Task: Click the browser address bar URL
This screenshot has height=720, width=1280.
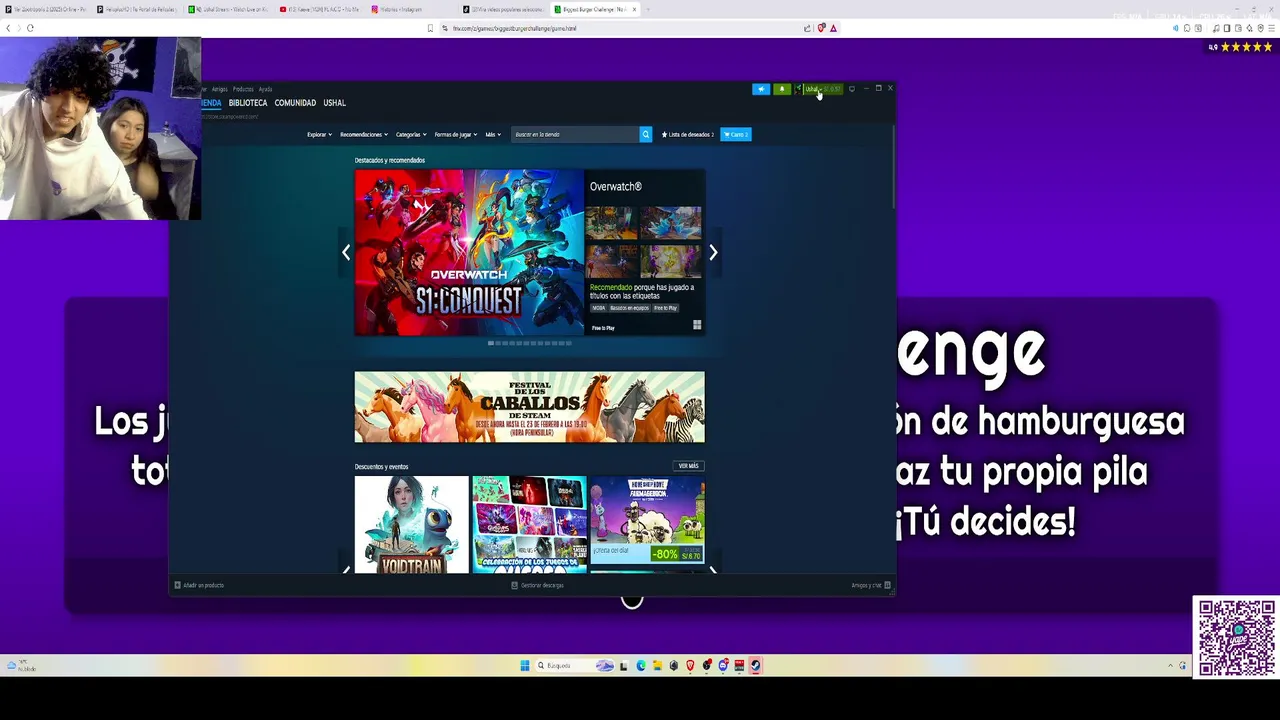Action: (x=514, y=28)
